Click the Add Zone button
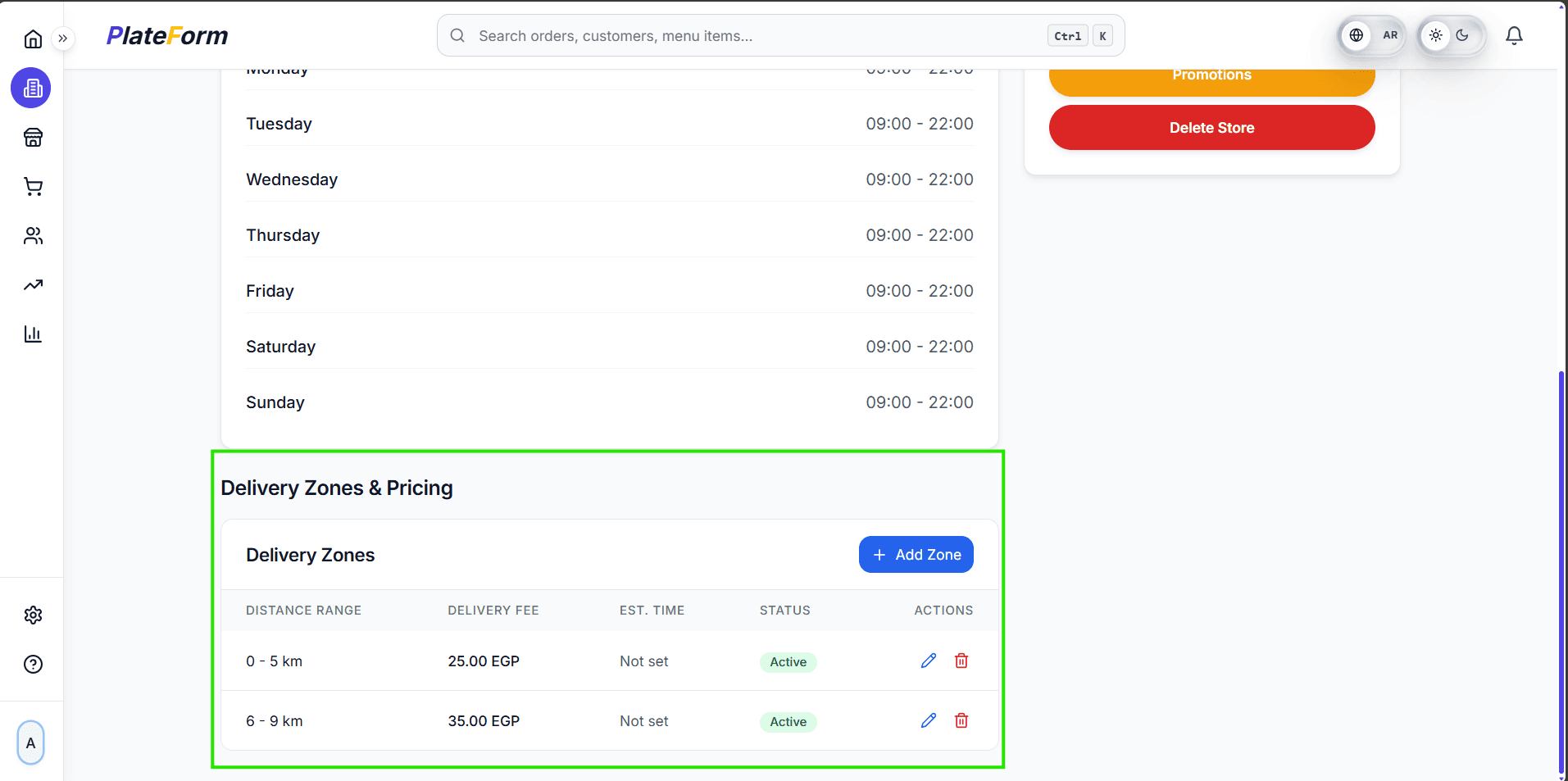The image size is (1568, 781). click(x=916, y=555)
